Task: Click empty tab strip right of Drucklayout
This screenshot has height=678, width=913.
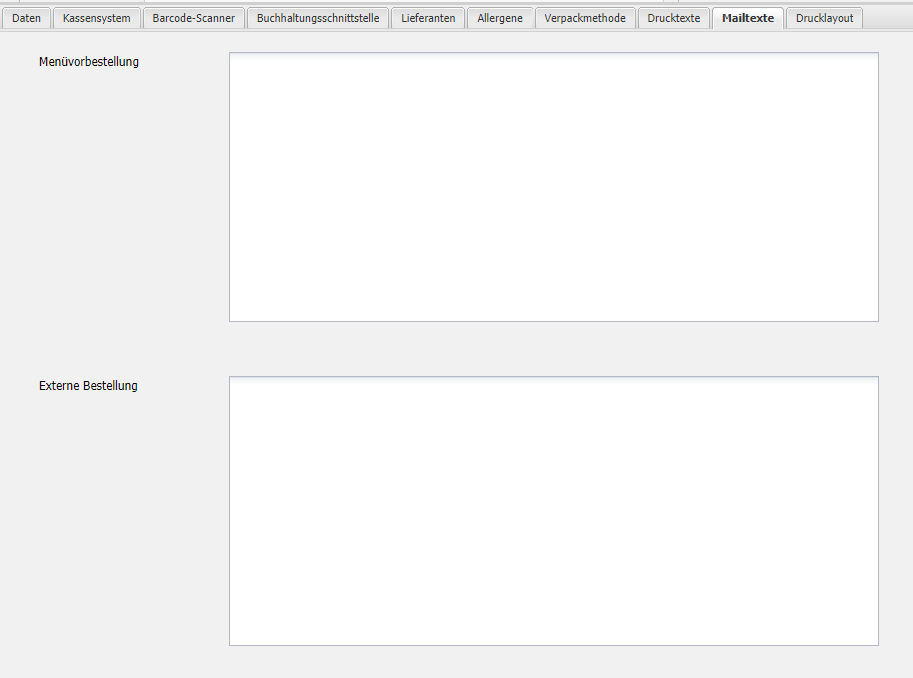Action: click(x=888, y=18)
